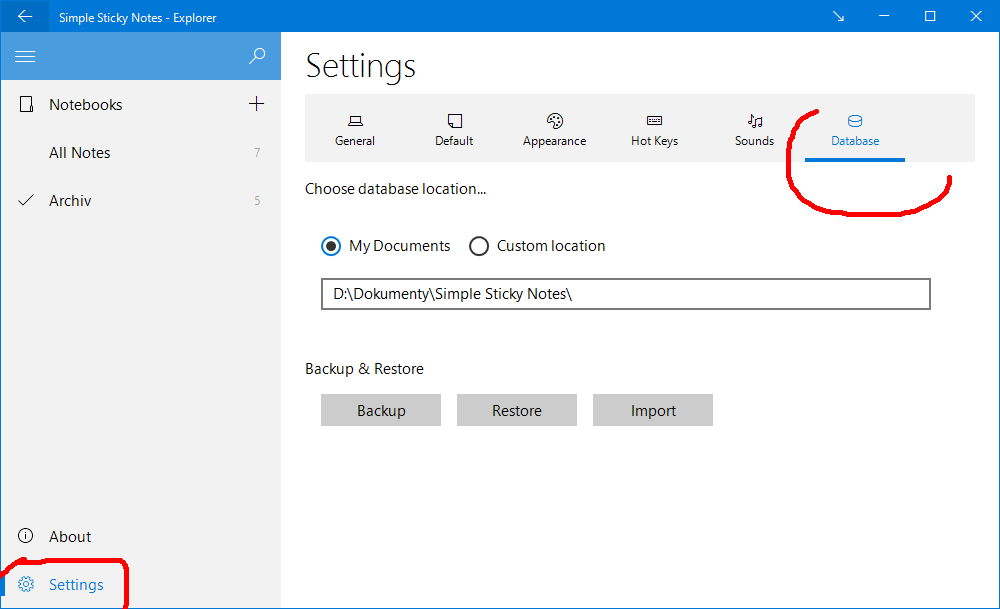Add a new notebook with plus icon
This screenshot has height=609, width=1000.
[256, 104]
